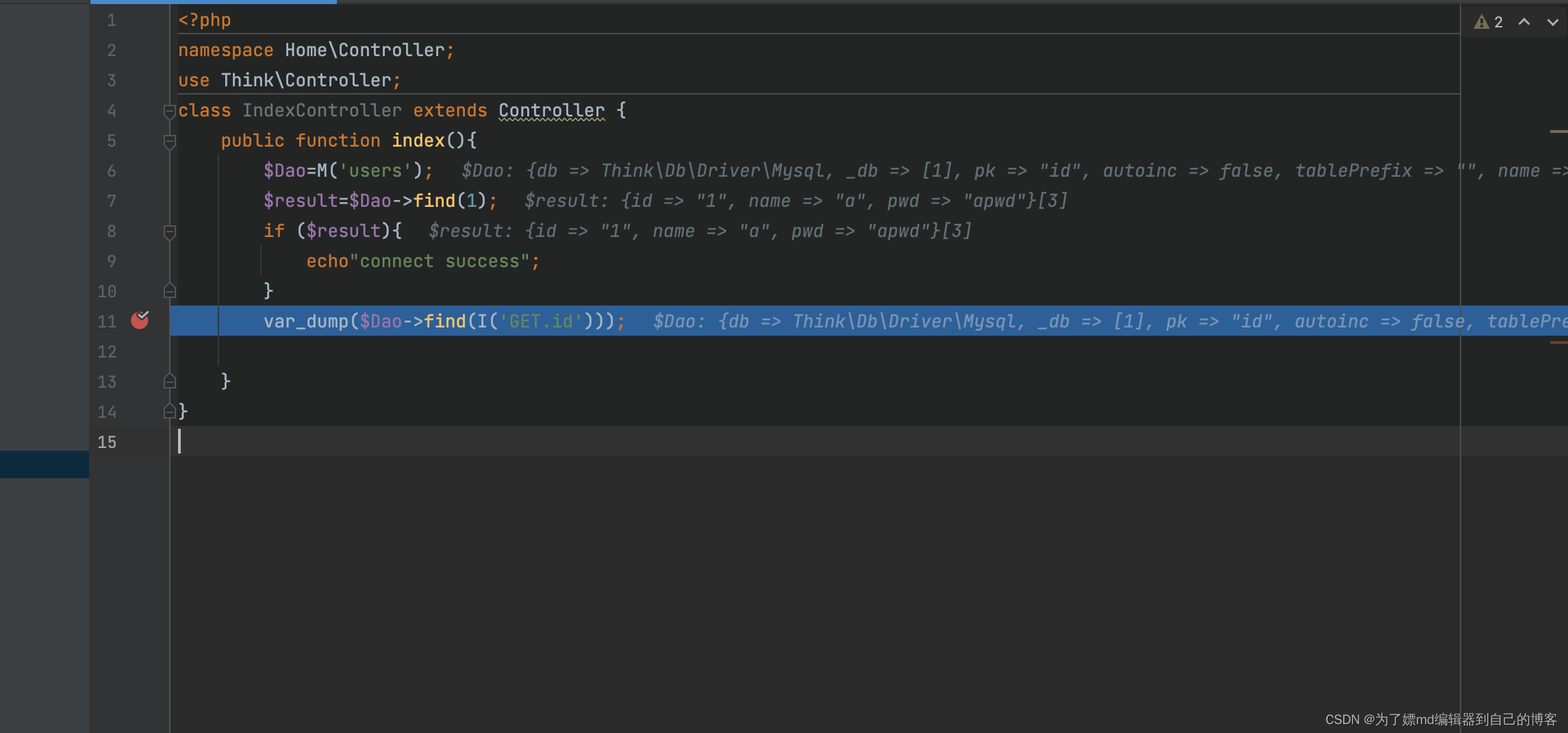
Task: Place cursor on 'namespace' keyword
Action: [x=226, y=50]
